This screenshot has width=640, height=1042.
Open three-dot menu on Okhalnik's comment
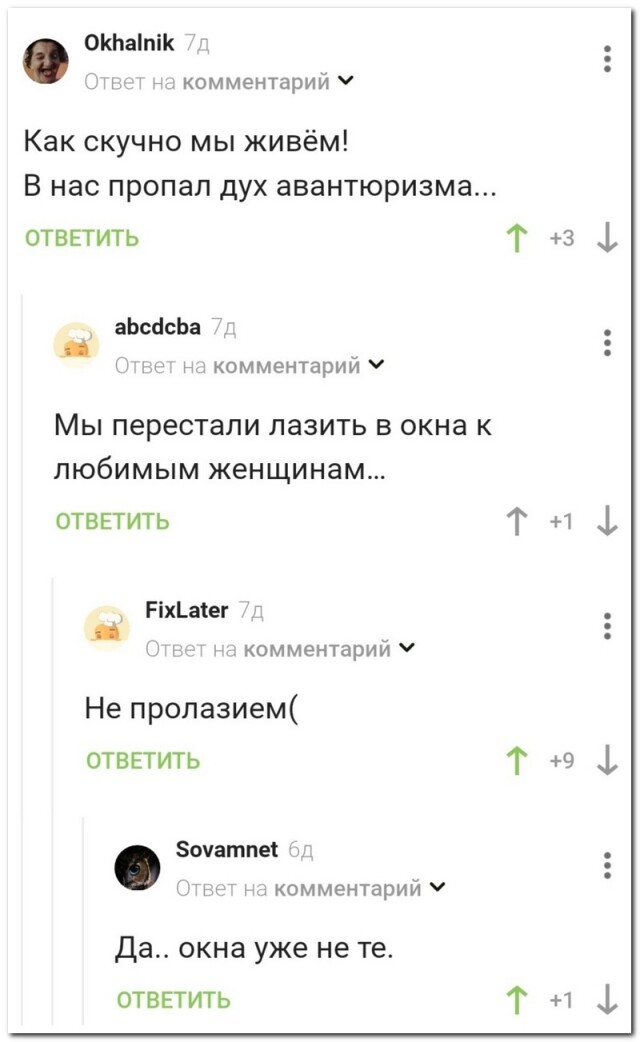(608, 59)
